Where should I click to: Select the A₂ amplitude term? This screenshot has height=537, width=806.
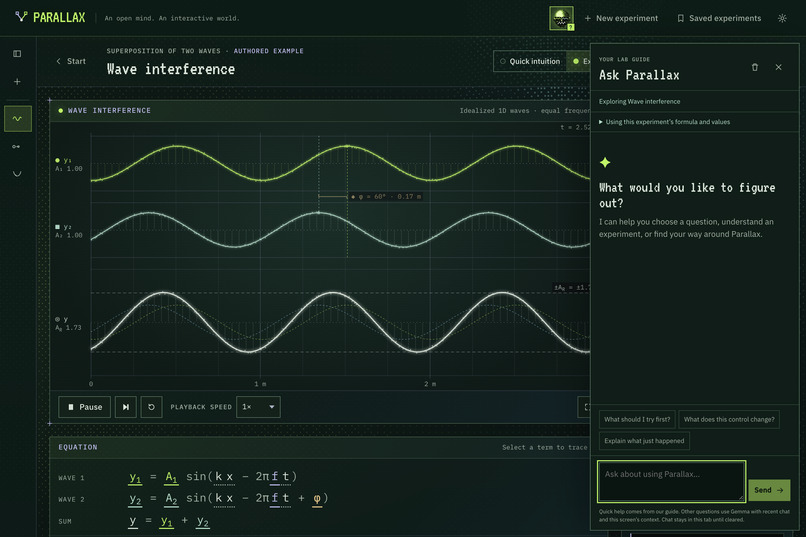pos(171,499)
